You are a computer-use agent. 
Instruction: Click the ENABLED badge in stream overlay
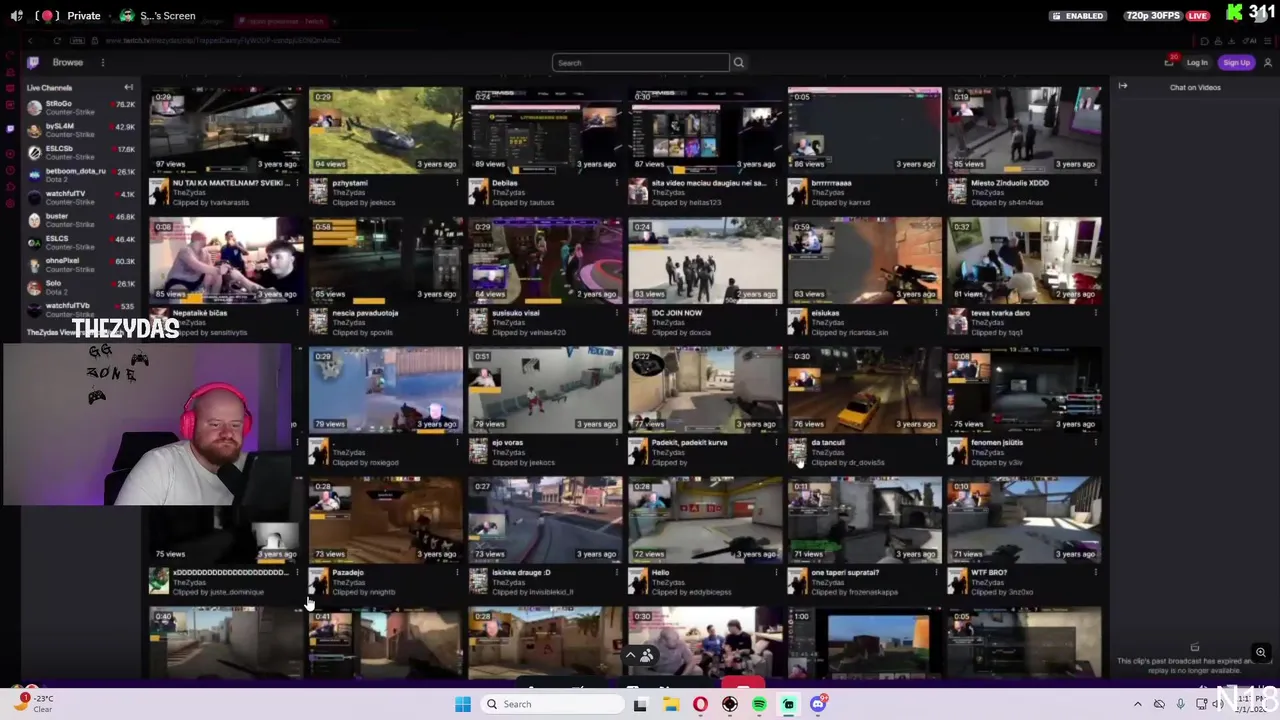tap(1078, 16)
